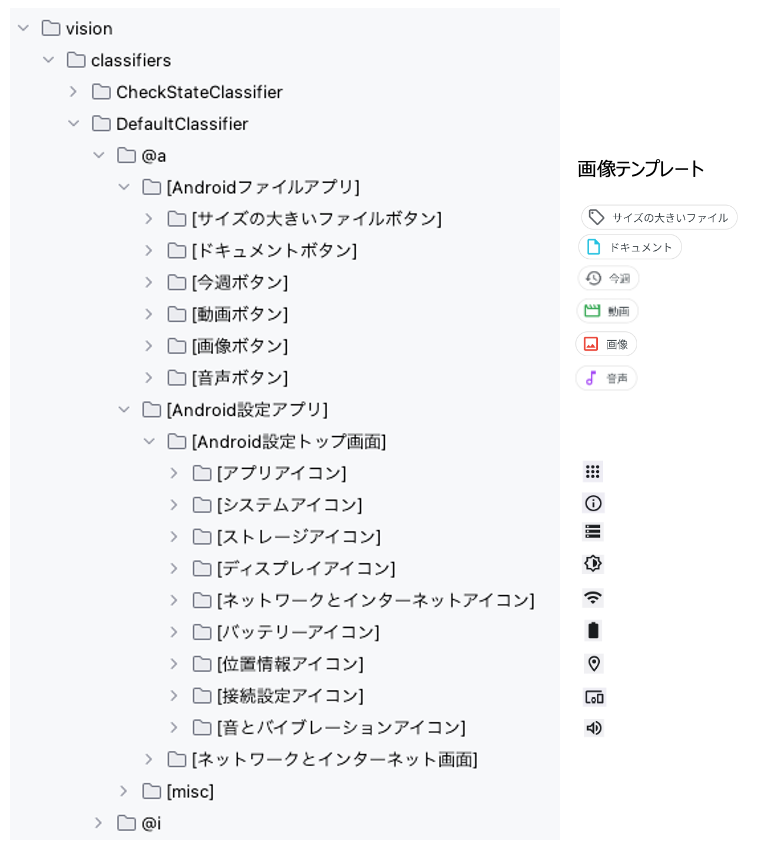This screenshot has width=757, height=849.
Task: Click the connected devices icon
Action: tap(594, 697)
